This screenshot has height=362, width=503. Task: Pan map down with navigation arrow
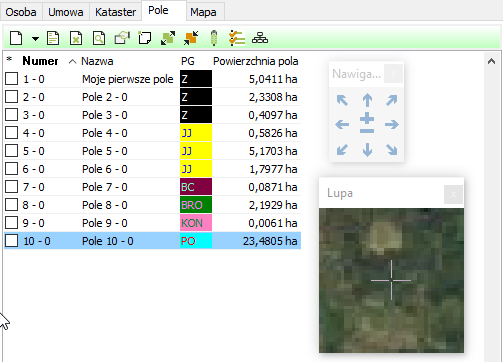point(367,150)
